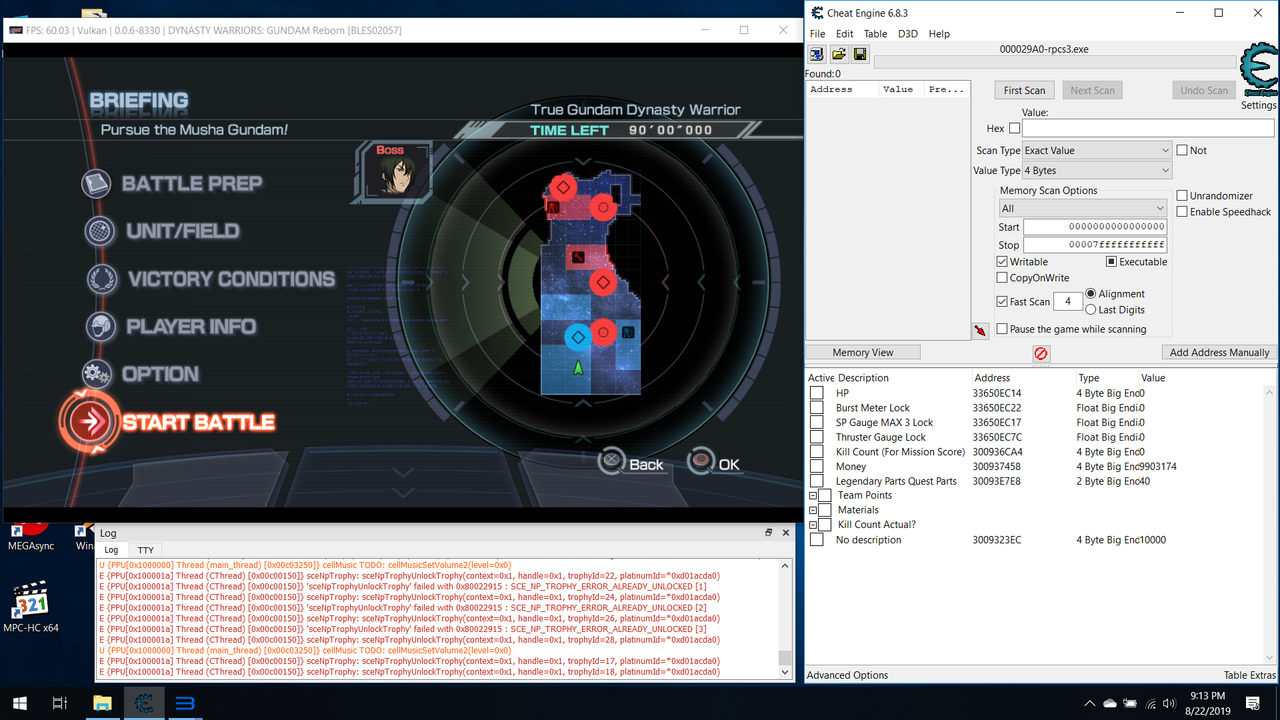Toggle the Fast Scan checkbox

point(1002,302)
